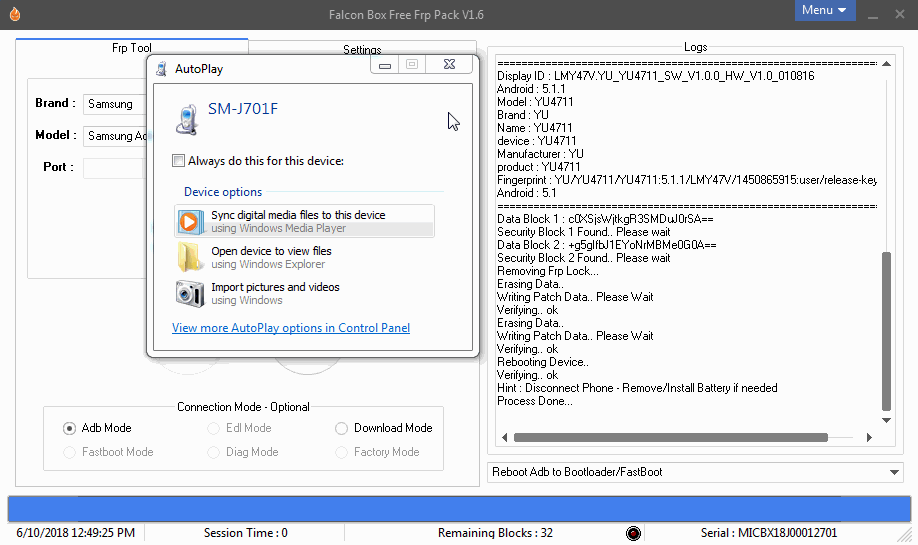The image size is (918, 545).
Task: Click the Removing Frp Lock... log line
Action: (547, 271)
